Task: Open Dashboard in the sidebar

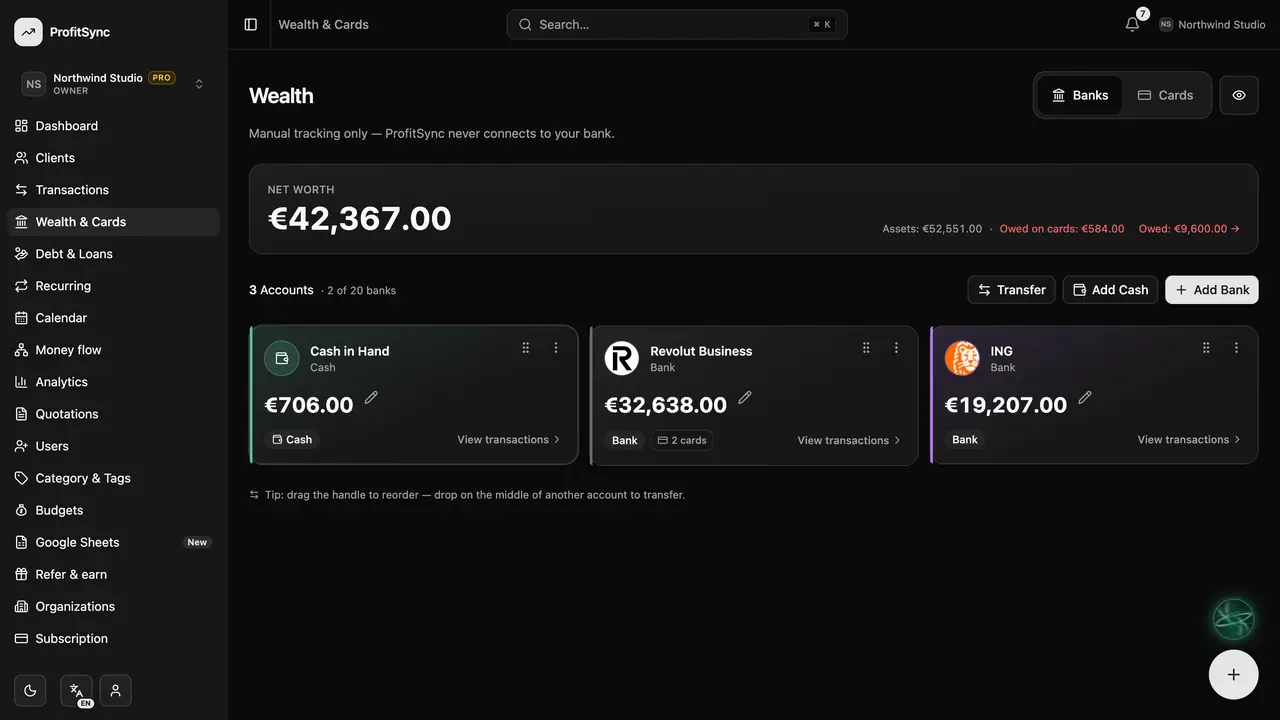Action: [x=114, y=126]
